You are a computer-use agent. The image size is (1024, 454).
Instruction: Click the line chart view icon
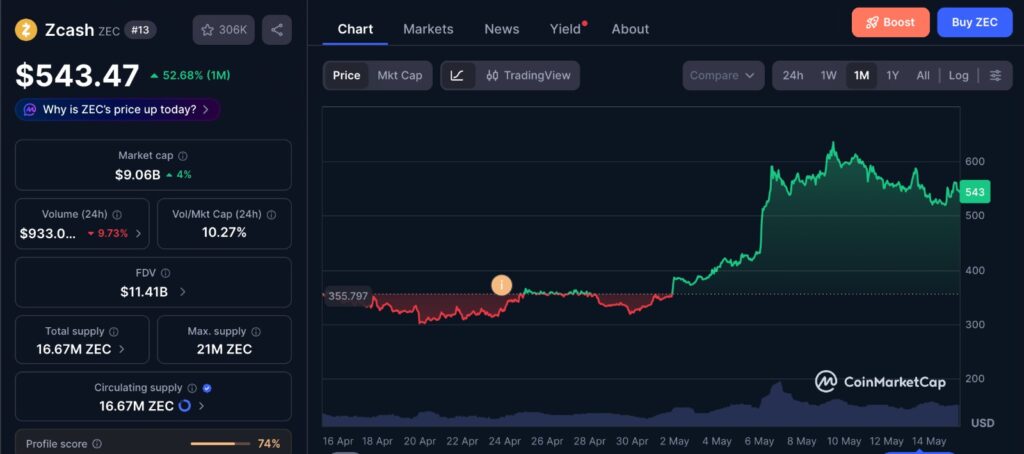pyautogui.click(x=458, y=75)
